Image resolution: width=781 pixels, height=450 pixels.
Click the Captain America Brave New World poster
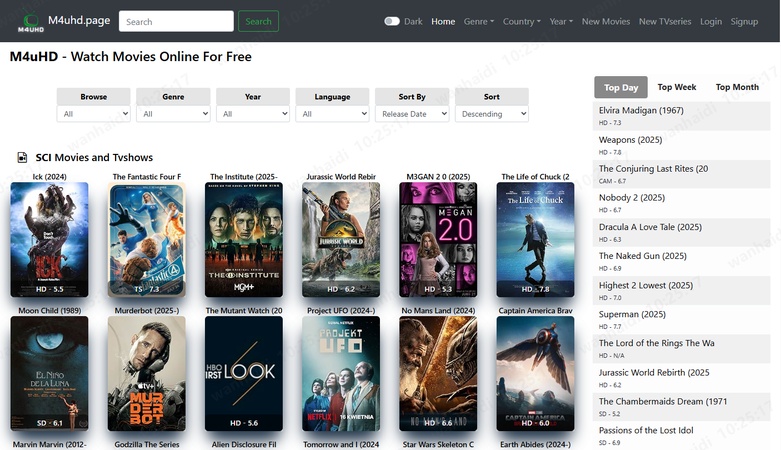coord(536,373)
